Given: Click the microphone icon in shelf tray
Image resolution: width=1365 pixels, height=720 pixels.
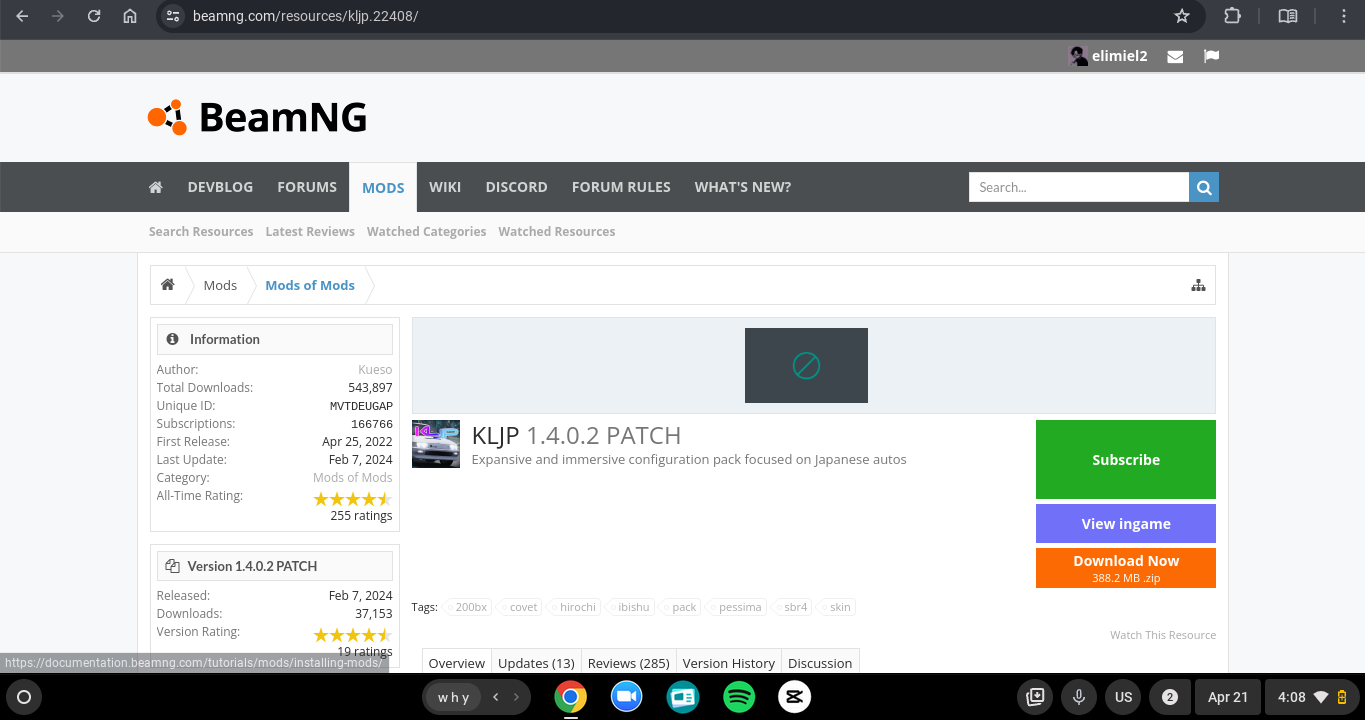Looking at the screenshot, I should pos(1080,697).
